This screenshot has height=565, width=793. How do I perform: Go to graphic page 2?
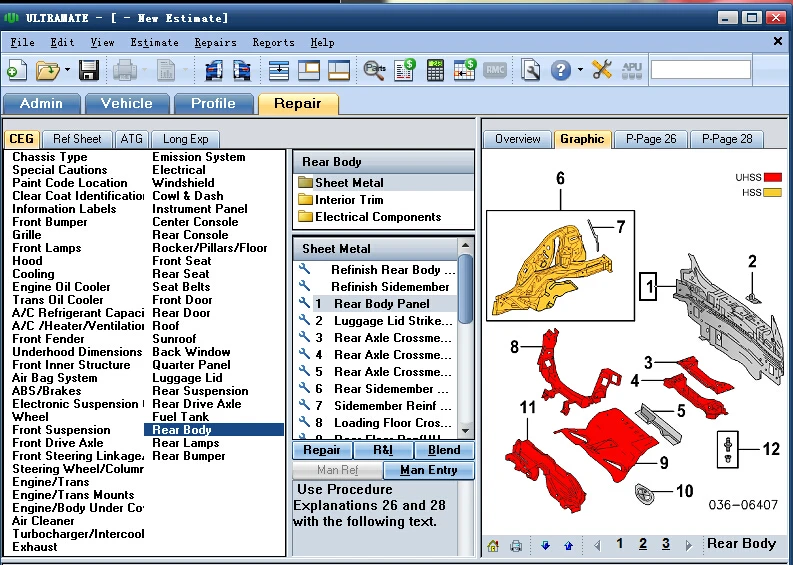643,544
